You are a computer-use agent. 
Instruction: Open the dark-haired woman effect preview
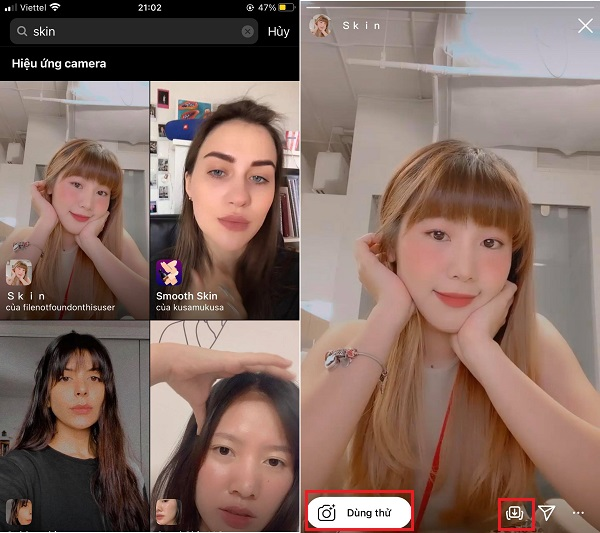tap(74, 426)
